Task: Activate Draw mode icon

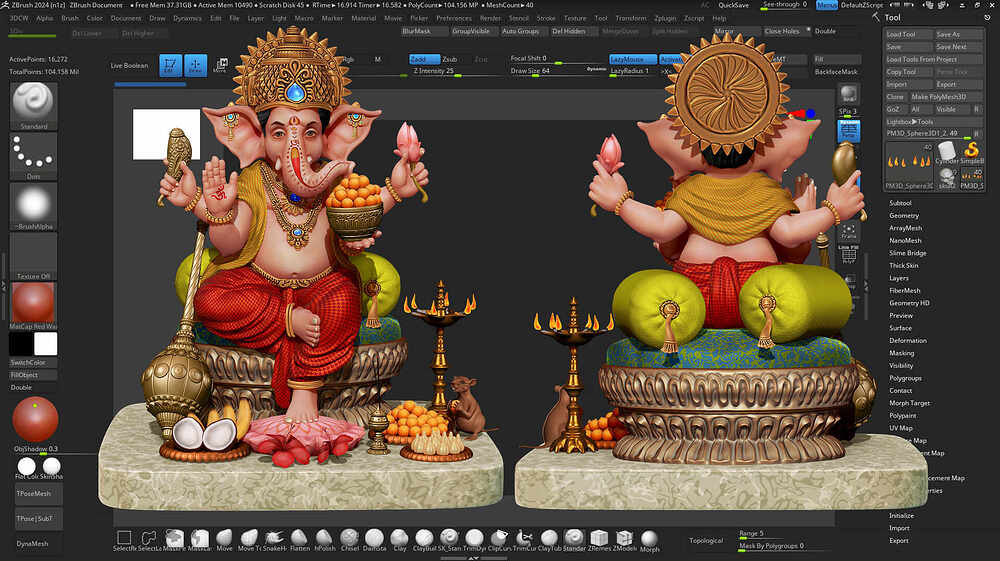Action: point(195,65)
